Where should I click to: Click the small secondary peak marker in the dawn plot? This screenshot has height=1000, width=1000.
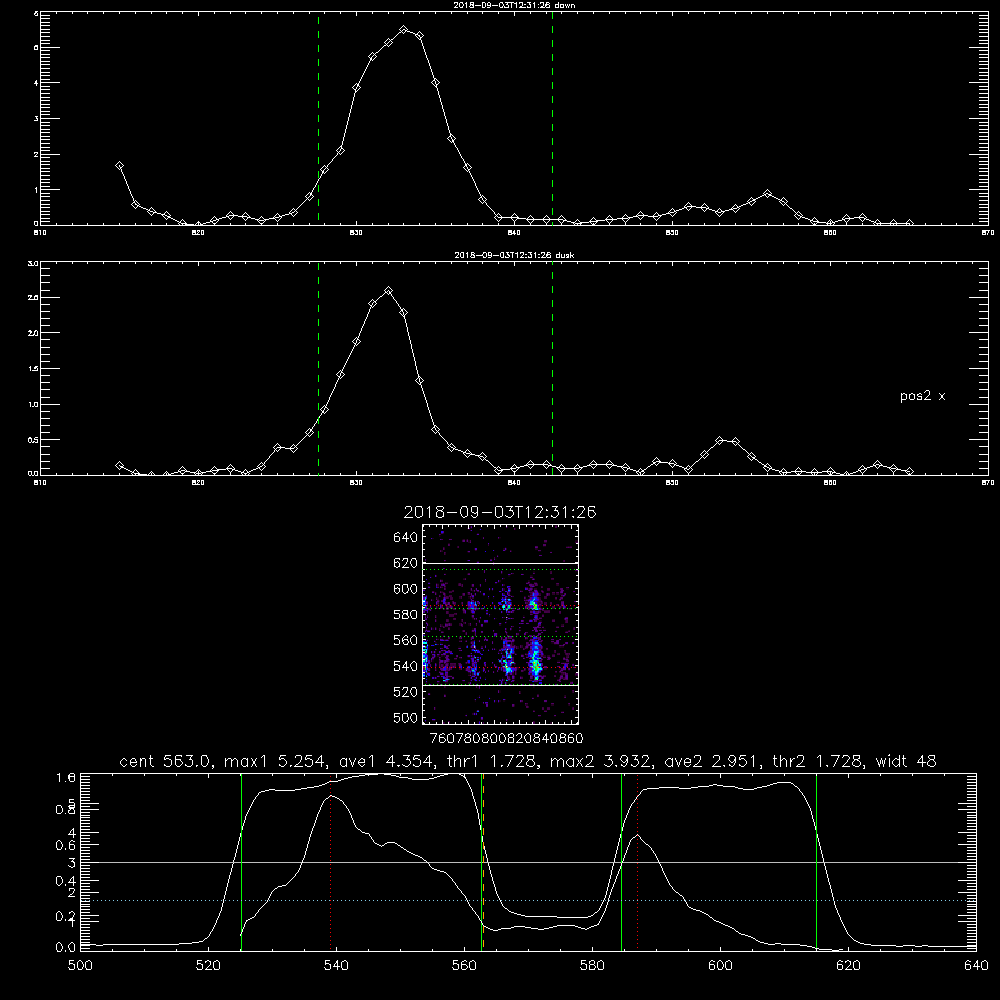point(767,194)
